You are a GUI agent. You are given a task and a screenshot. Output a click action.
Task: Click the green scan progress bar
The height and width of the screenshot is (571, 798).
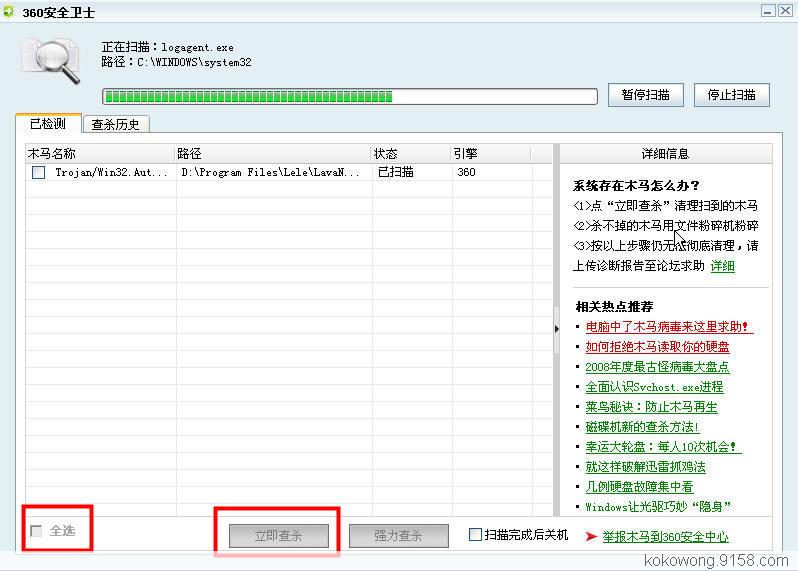[350, 96]
